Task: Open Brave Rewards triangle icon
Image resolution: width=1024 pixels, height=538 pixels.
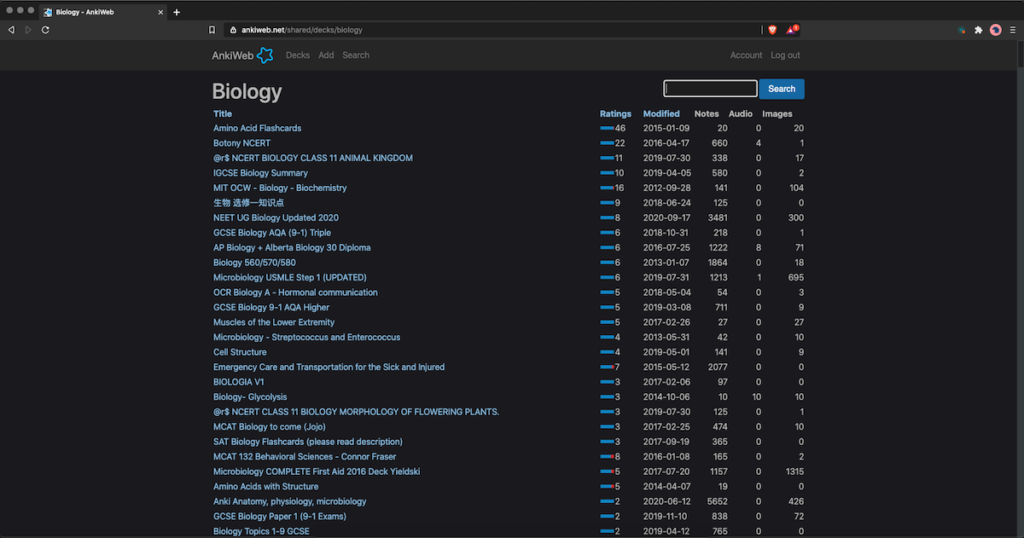Action: tap(792, 29)
